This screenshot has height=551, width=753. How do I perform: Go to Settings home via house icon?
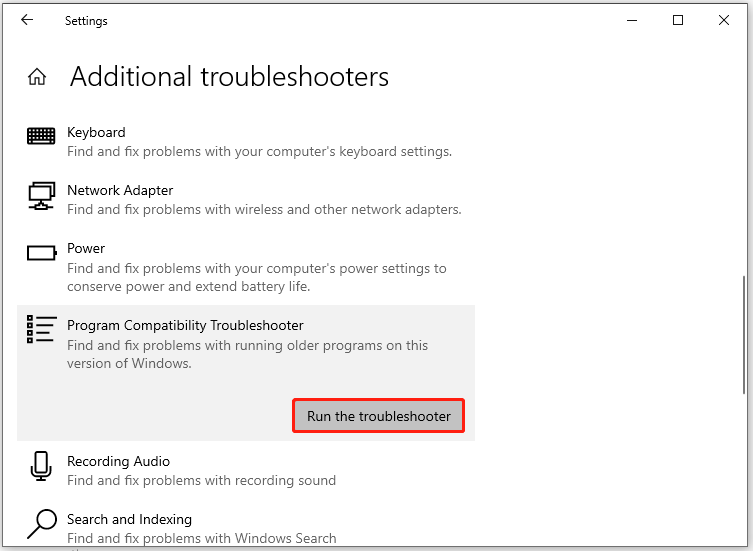tap(37, 77)
